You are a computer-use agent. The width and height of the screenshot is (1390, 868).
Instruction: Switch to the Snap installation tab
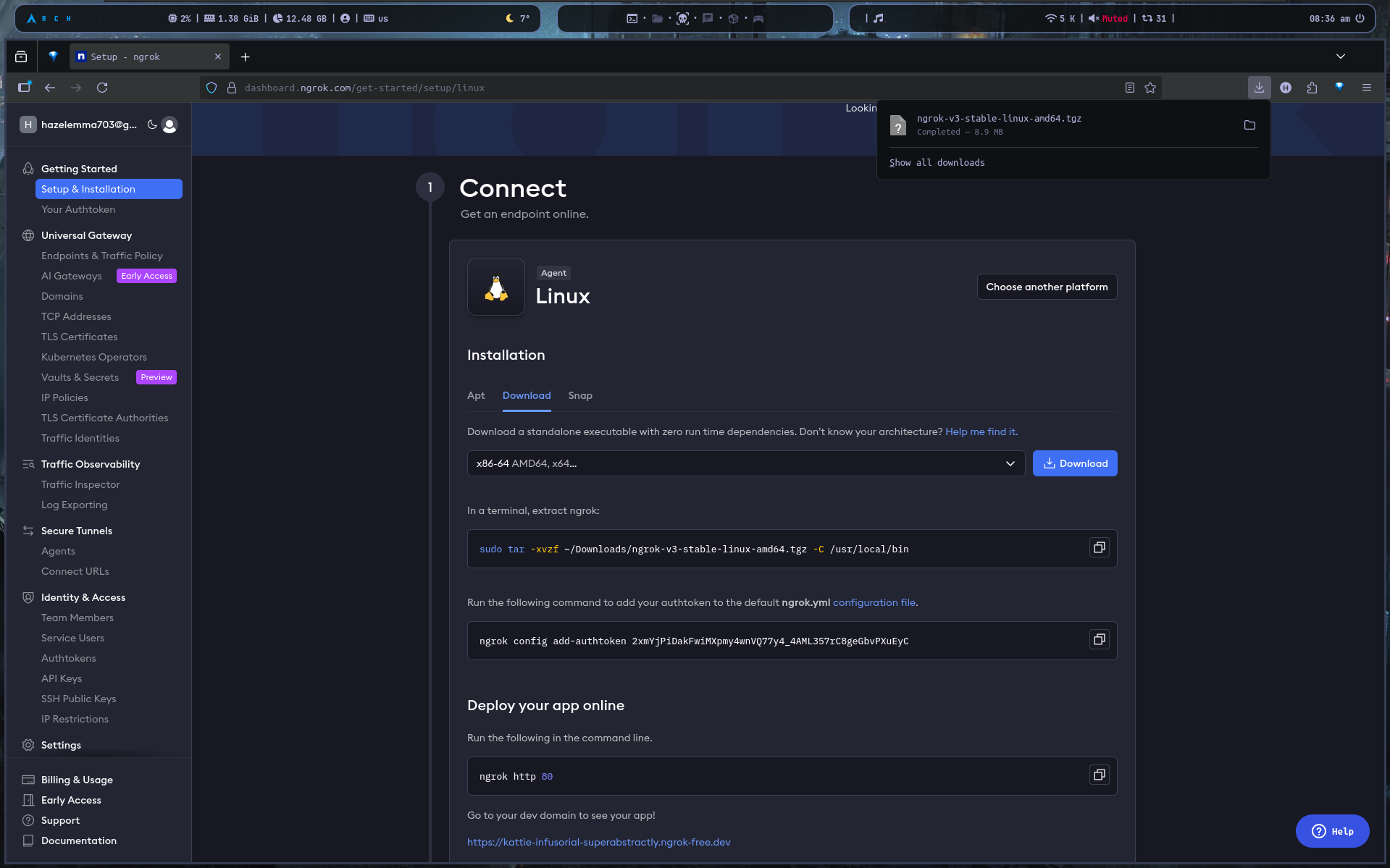pyautogui.click(x=580, y=395)
